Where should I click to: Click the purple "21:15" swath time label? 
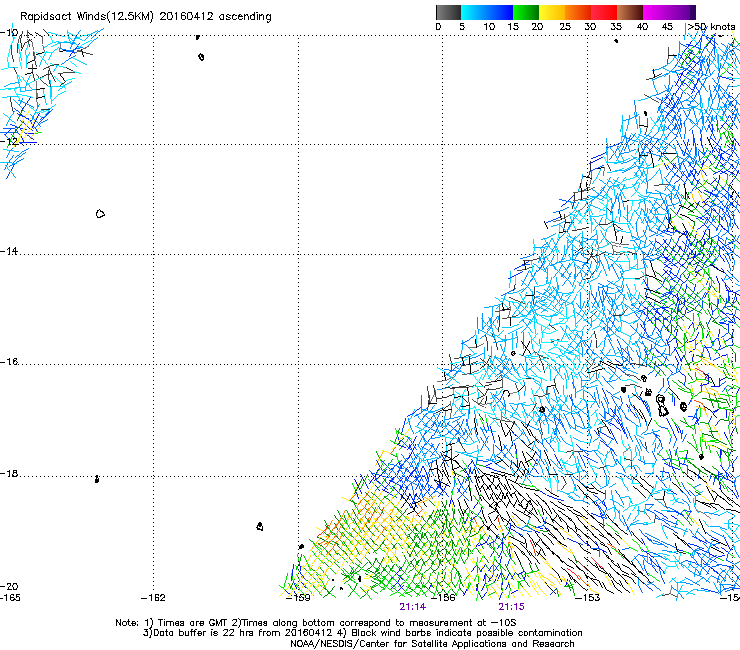[x=512, y=607]
